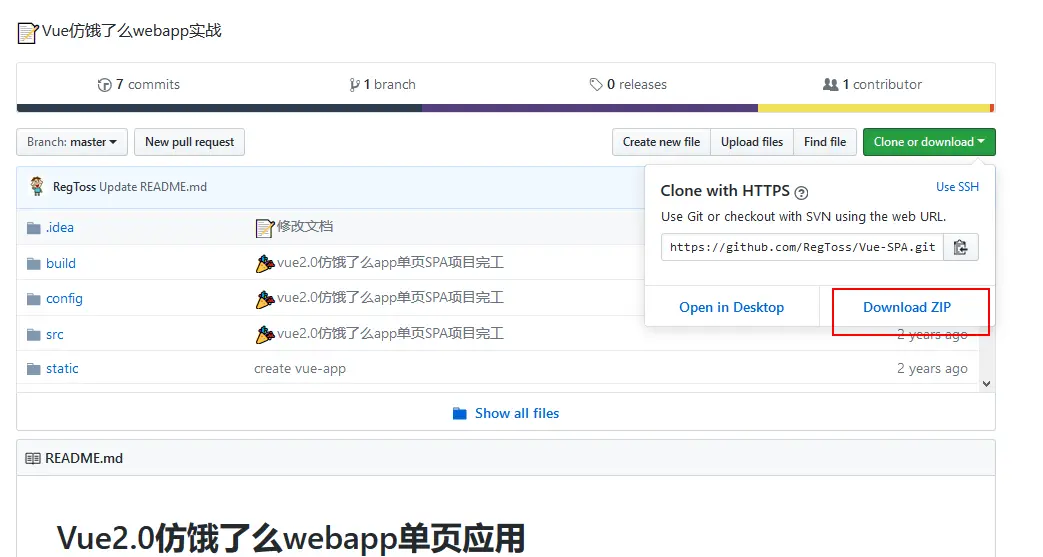Image resolution: width=1043 pixels, height=557 pixels.
Task: Click Create new file button
Action: pos(661,142)
